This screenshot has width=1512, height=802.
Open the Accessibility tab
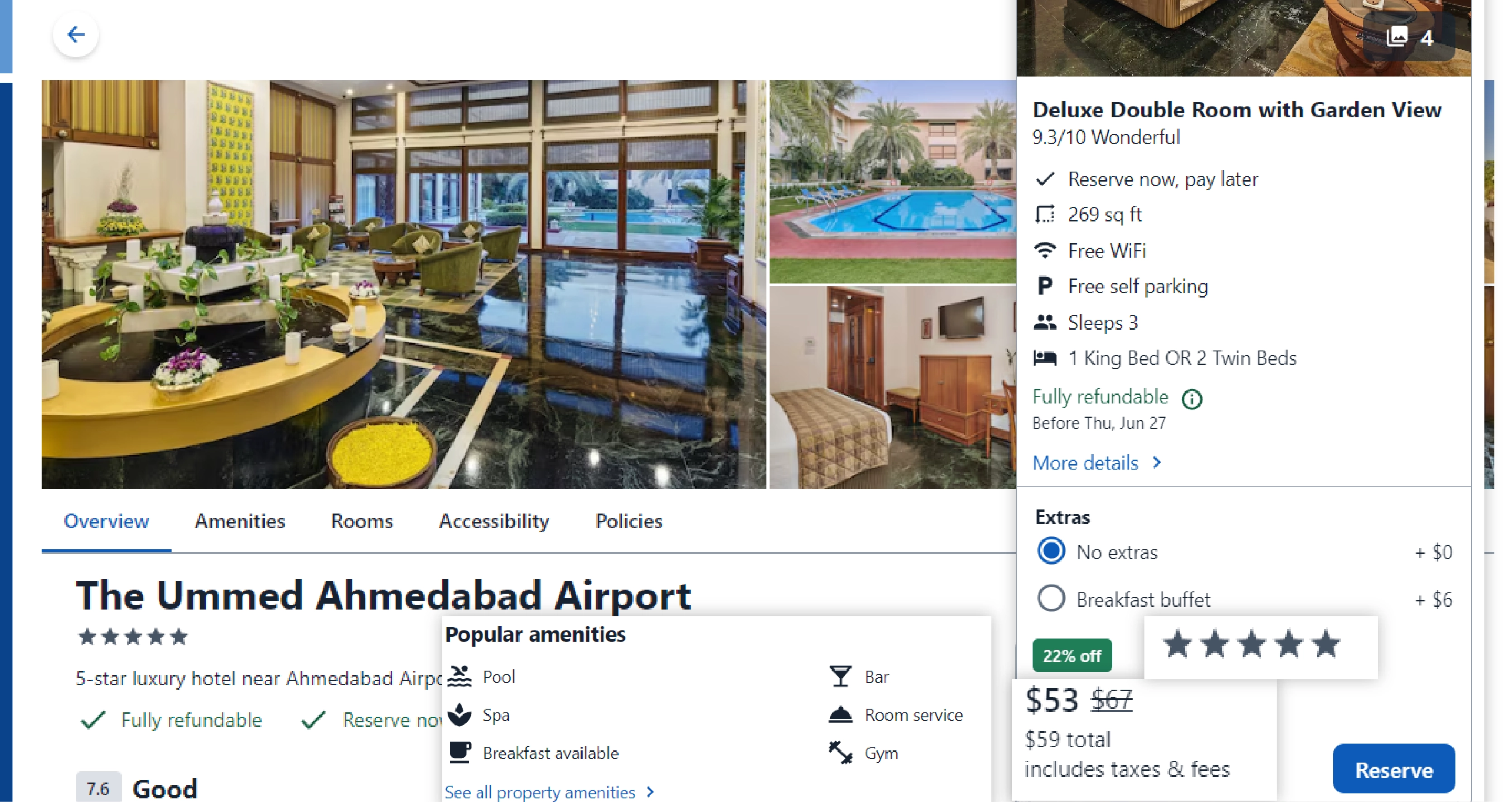(x=493, y=521)
